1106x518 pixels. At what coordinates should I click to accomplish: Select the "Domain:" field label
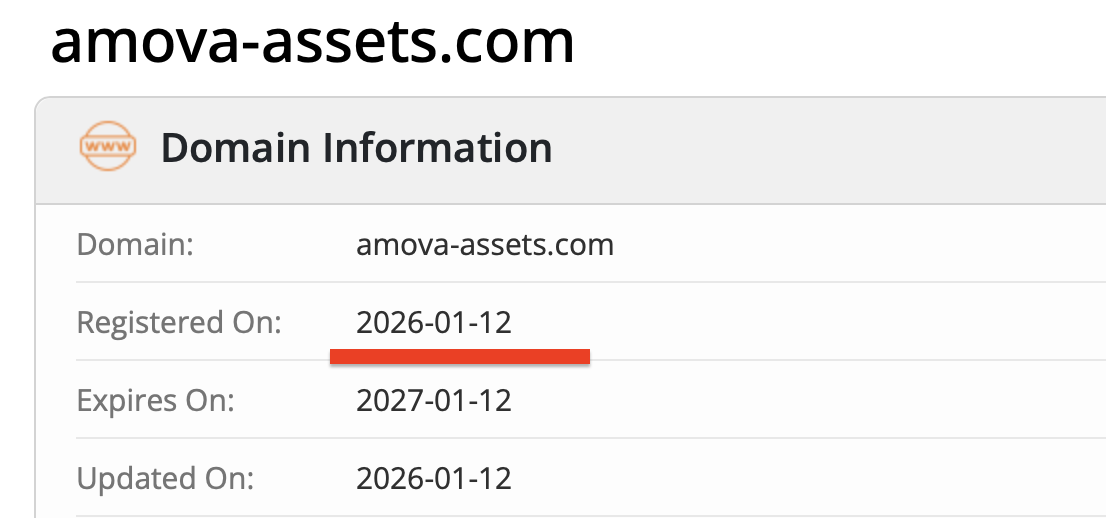[135, 244]
